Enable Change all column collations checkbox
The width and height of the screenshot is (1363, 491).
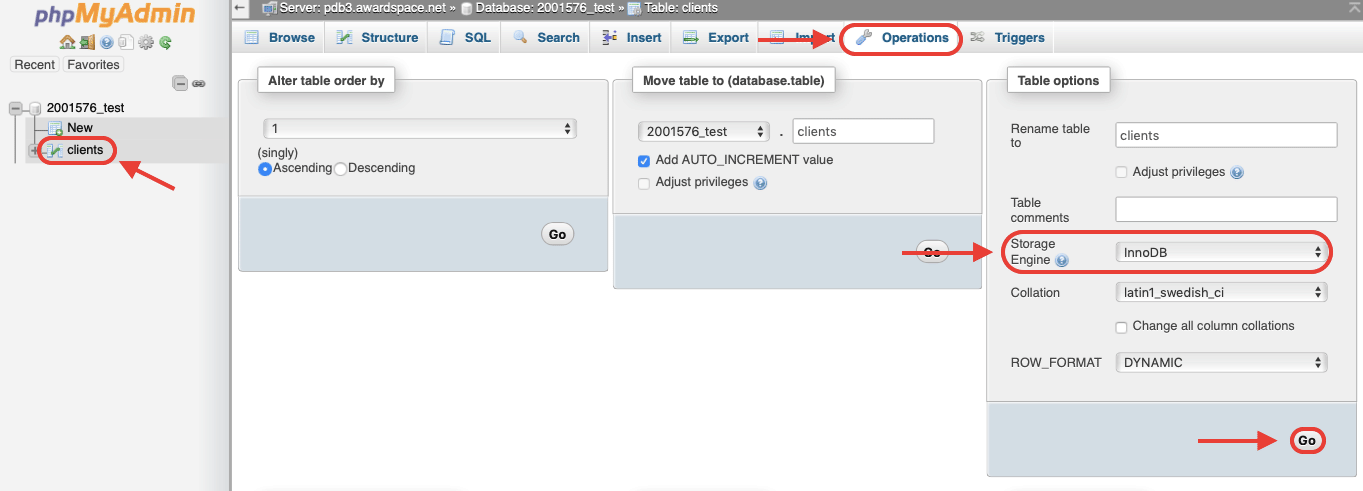tap(1122, 327)
